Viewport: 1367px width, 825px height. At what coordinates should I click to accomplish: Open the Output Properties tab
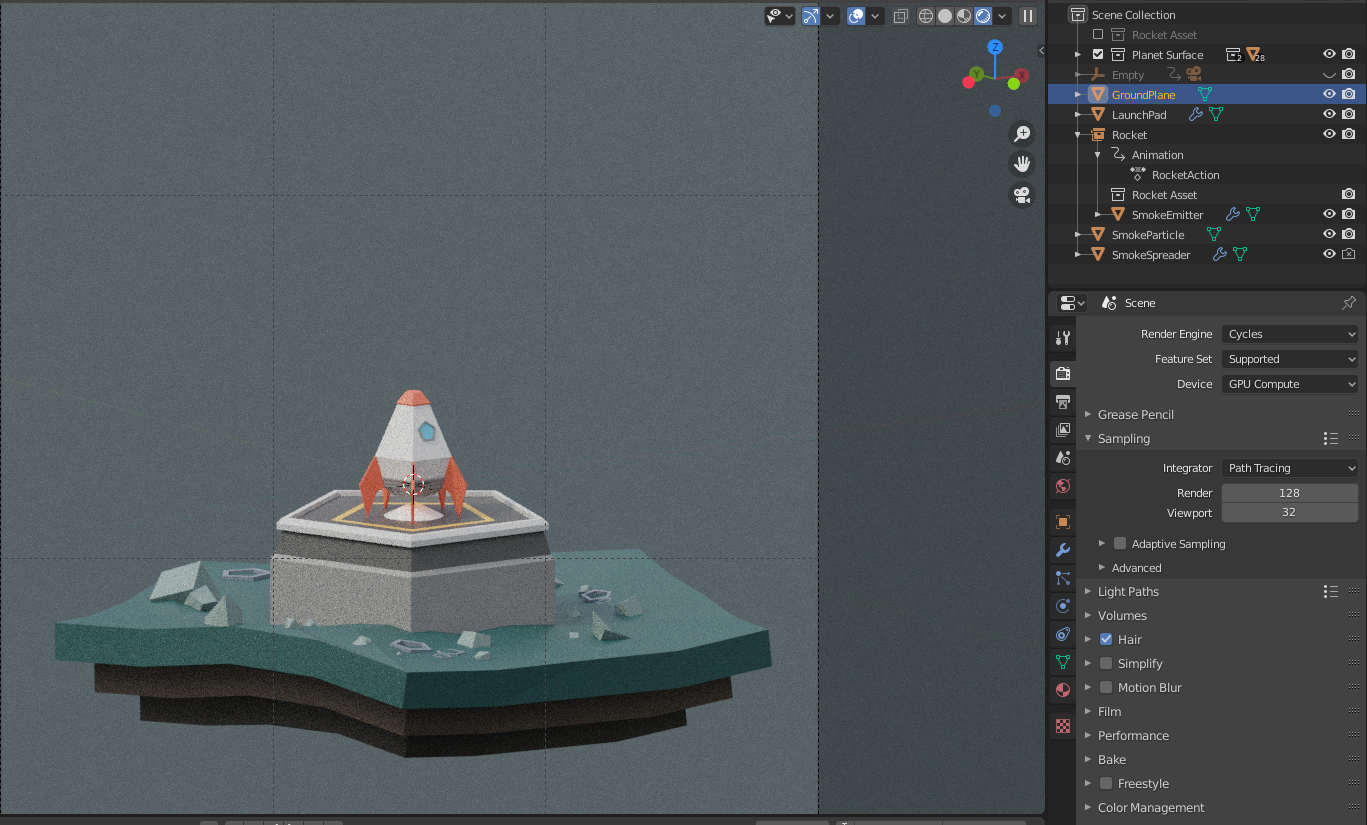pyautogui.click(x=1061, y=401)
